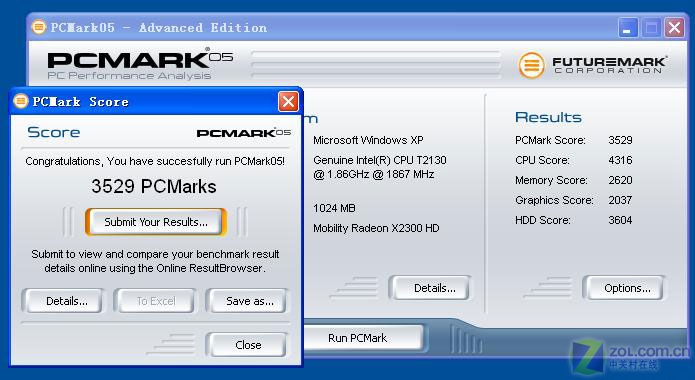Select the '3529 PCMarks' score text

[154, 186]
